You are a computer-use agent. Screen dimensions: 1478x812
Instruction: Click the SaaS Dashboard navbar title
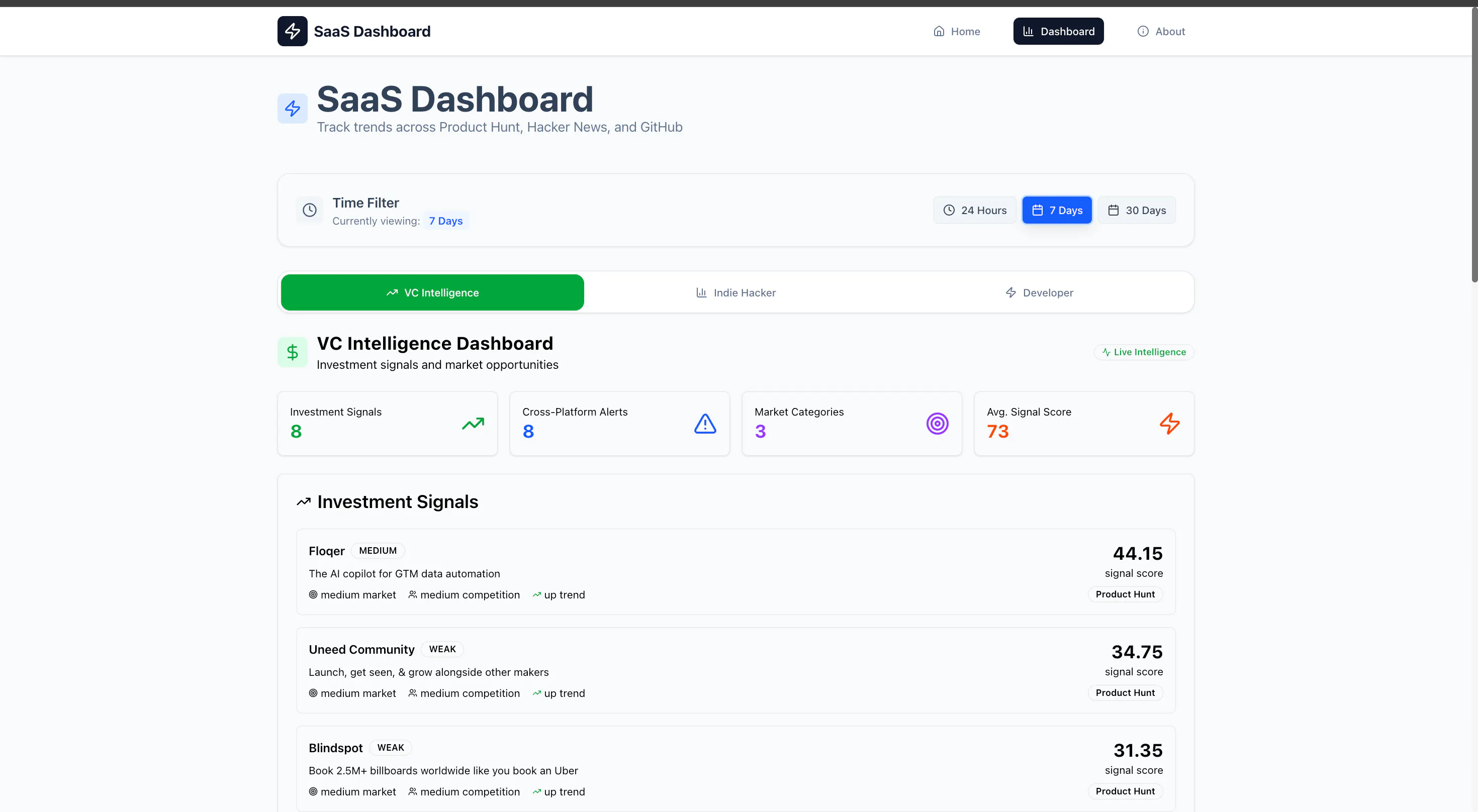tap(372, 31)
